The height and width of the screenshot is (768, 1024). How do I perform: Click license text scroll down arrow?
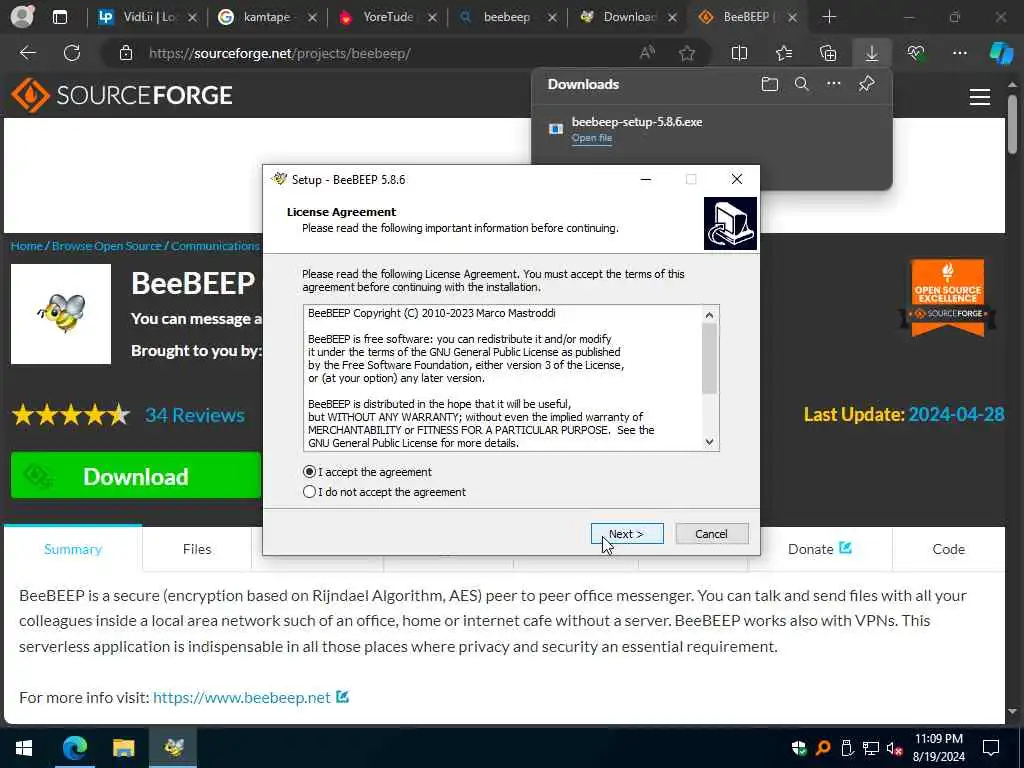coord(709,442)
